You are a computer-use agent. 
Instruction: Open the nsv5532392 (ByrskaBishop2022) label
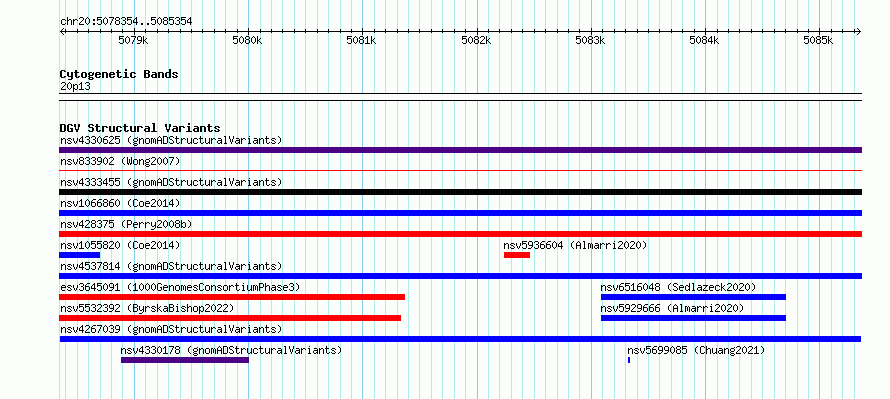(147, 308)
